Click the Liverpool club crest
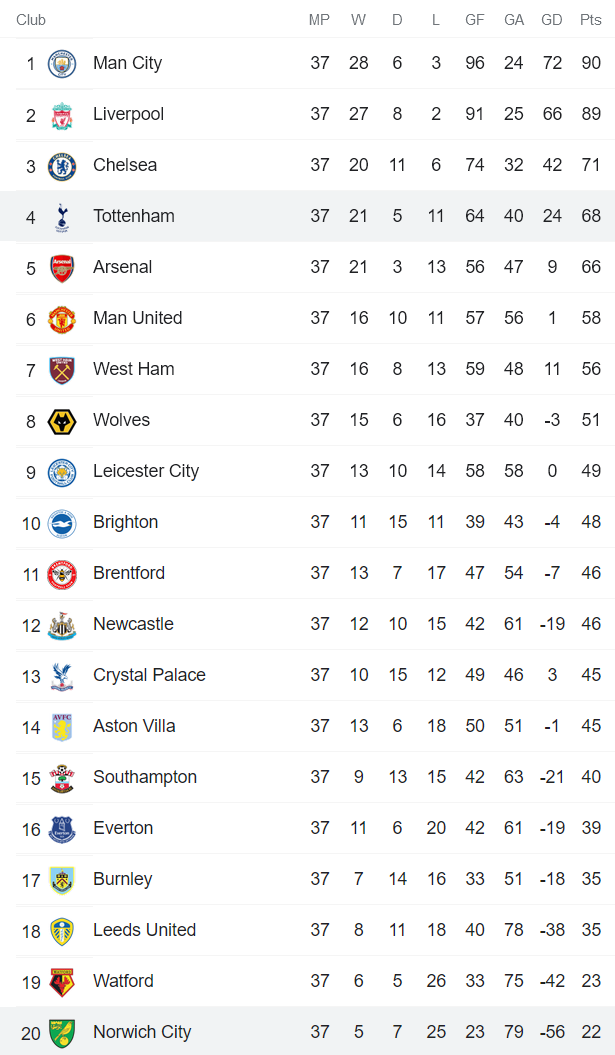 [x=62, y=115]
